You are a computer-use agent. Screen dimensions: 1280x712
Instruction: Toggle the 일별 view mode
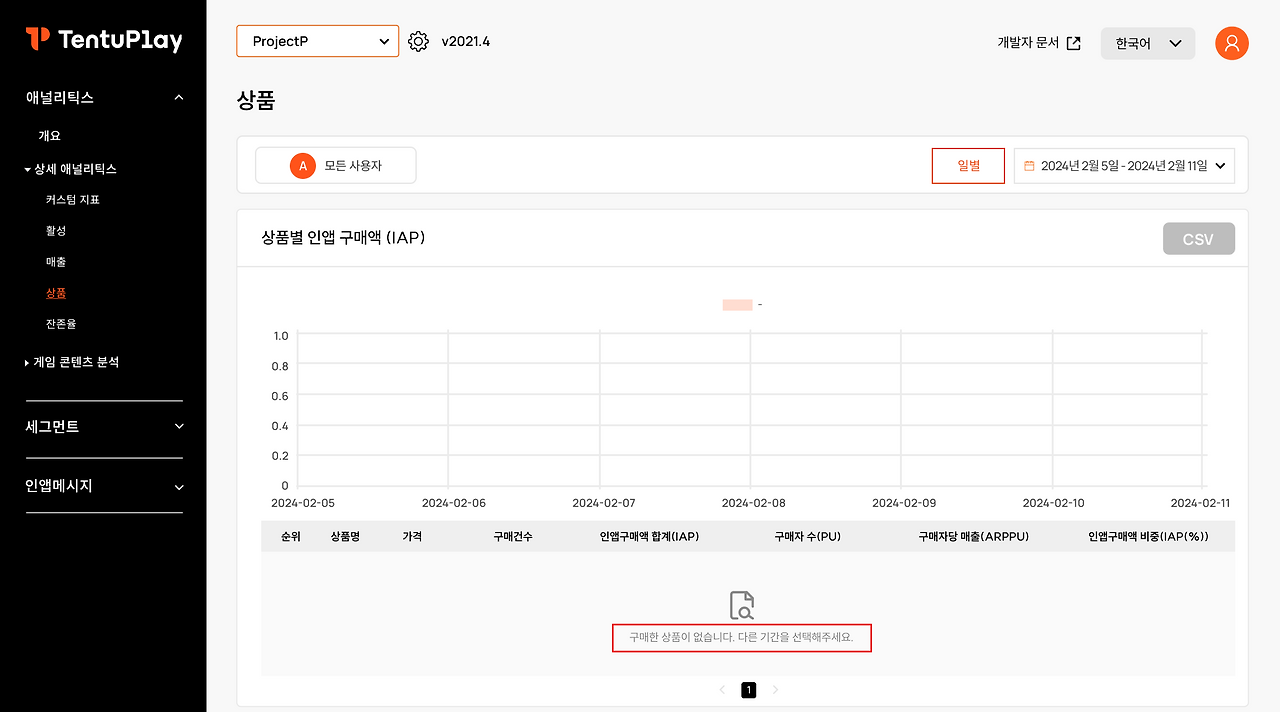pyautogui.click(x=968, y=166)
